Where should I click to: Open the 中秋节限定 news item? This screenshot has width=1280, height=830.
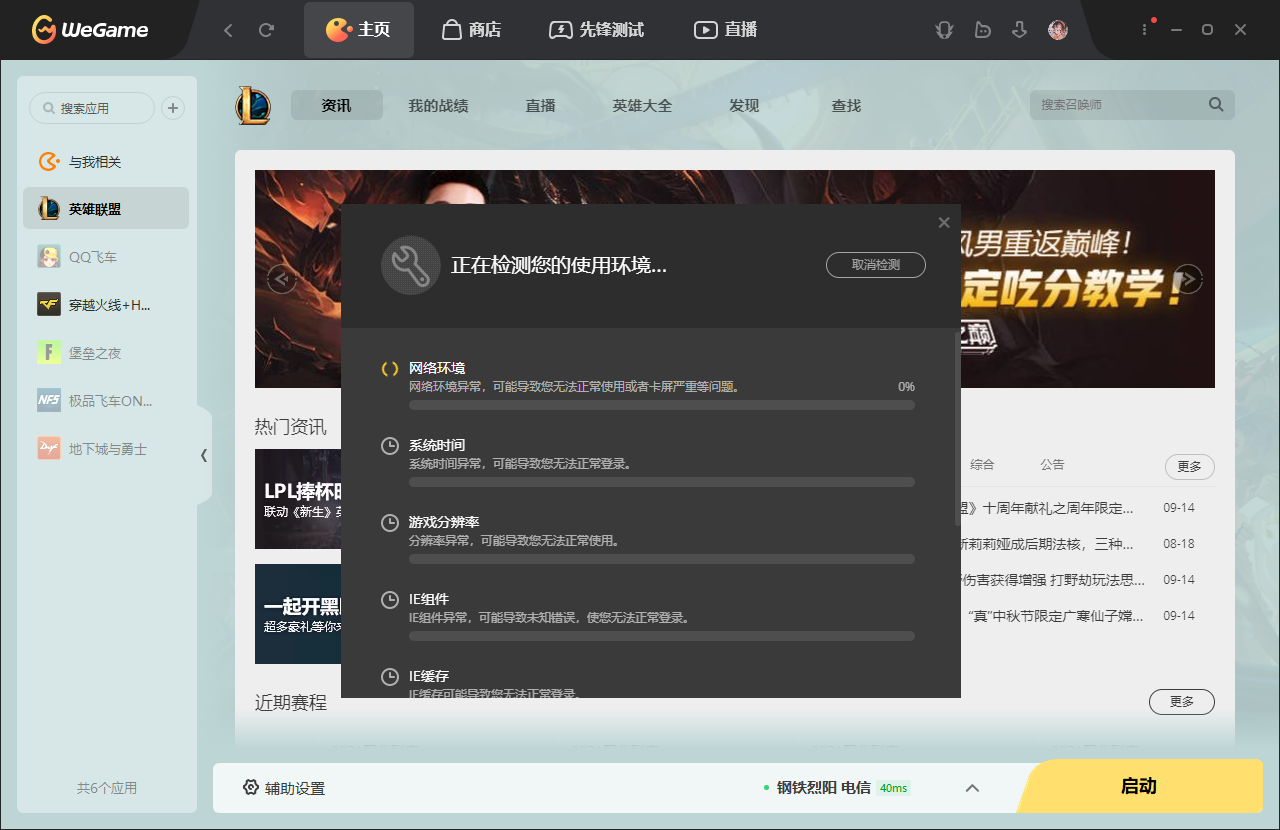coord(1055,616)
